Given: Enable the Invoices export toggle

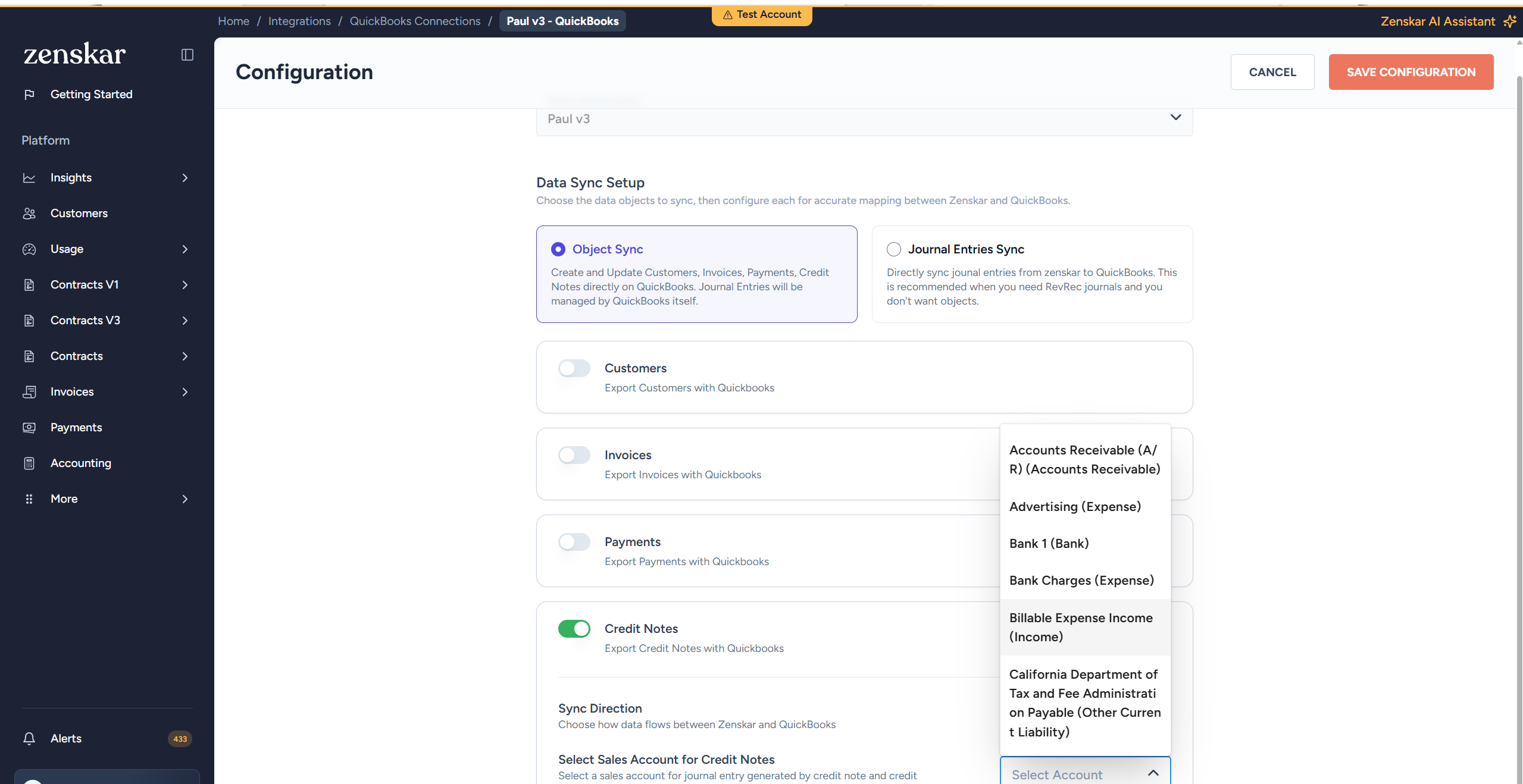Looking at the screenshot, I should click(x=574, y=455).
